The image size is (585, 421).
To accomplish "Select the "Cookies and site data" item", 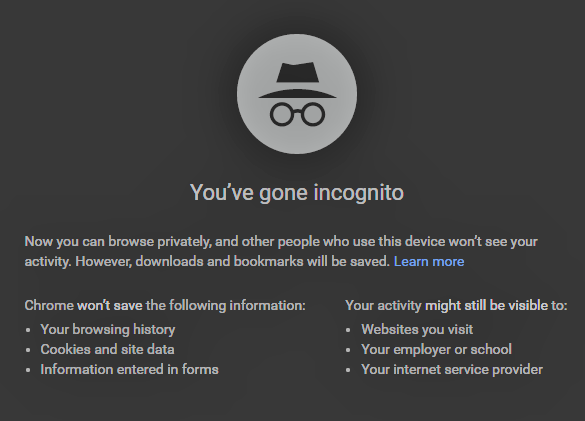I will point(107,349).
